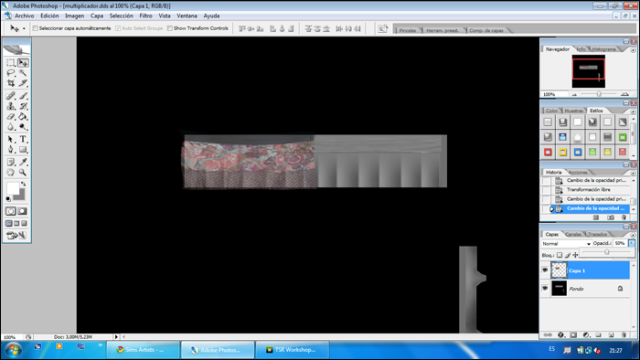Select the Transformación libre history state

click(x=590, y=190)
